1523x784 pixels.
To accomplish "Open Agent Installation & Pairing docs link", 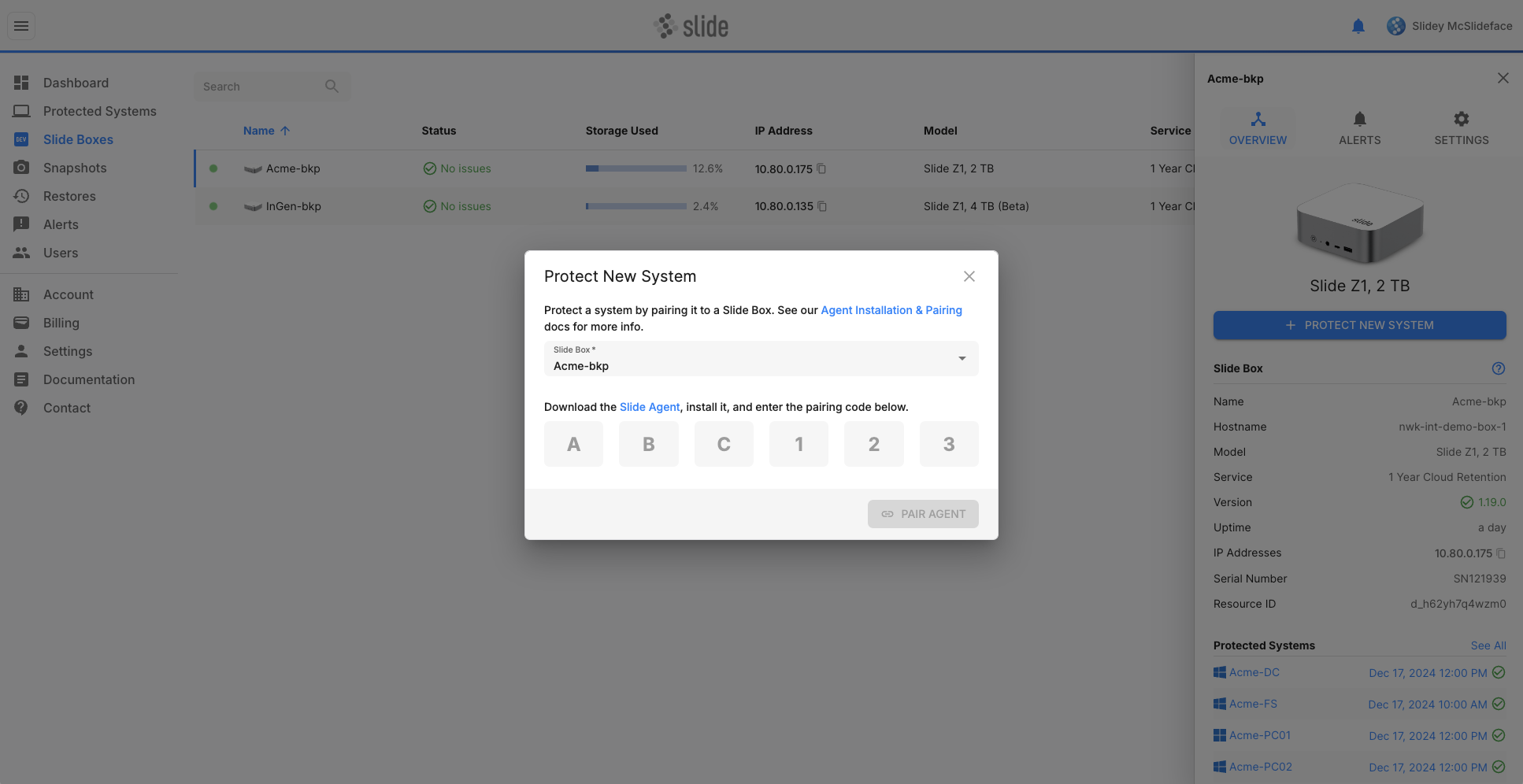I will click(891, 310).
